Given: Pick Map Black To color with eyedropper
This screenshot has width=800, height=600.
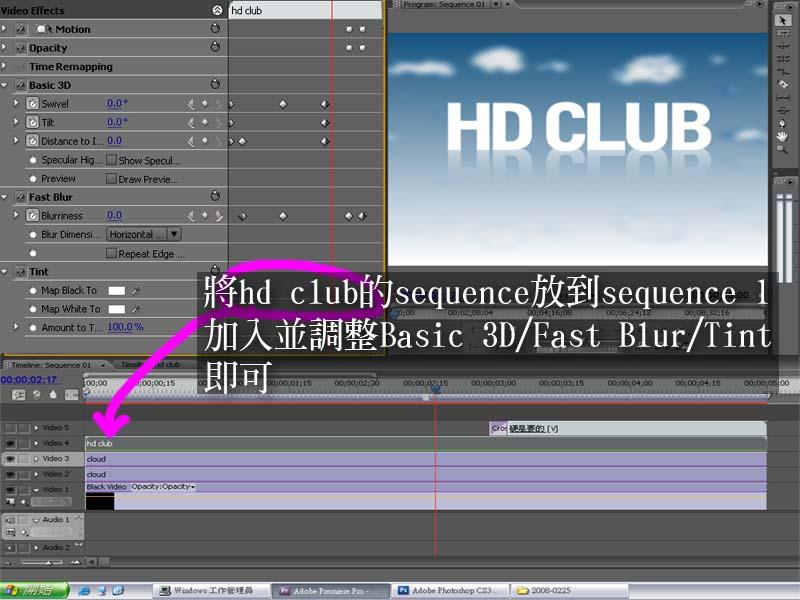Looking at the screenshot, I should [x=136, y=291].
